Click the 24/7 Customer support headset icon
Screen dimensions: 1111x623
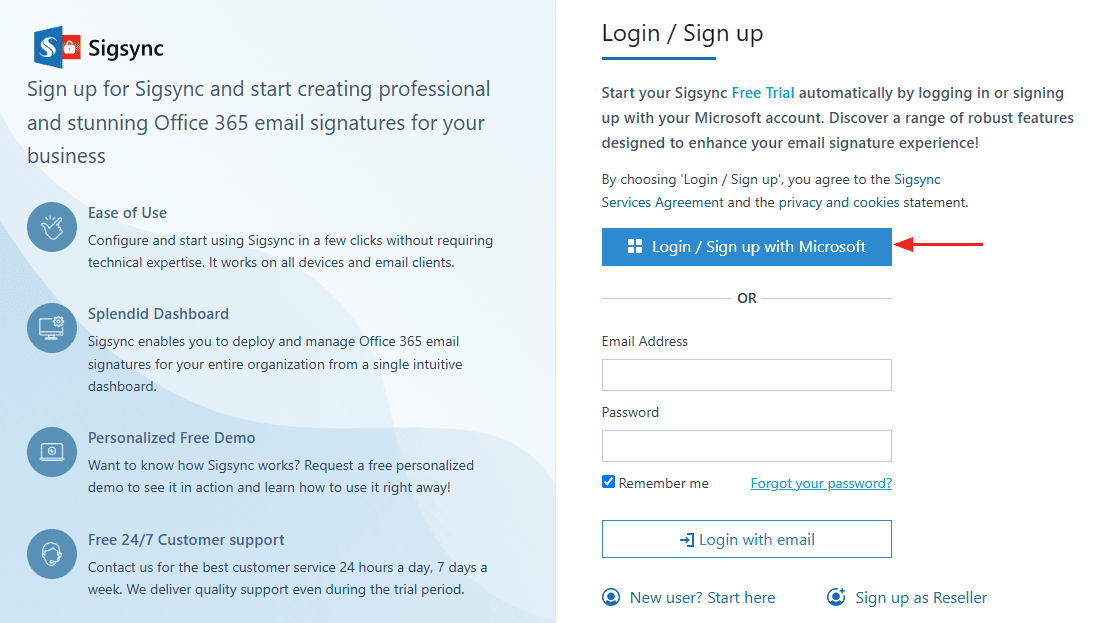[x=52, y=553]
